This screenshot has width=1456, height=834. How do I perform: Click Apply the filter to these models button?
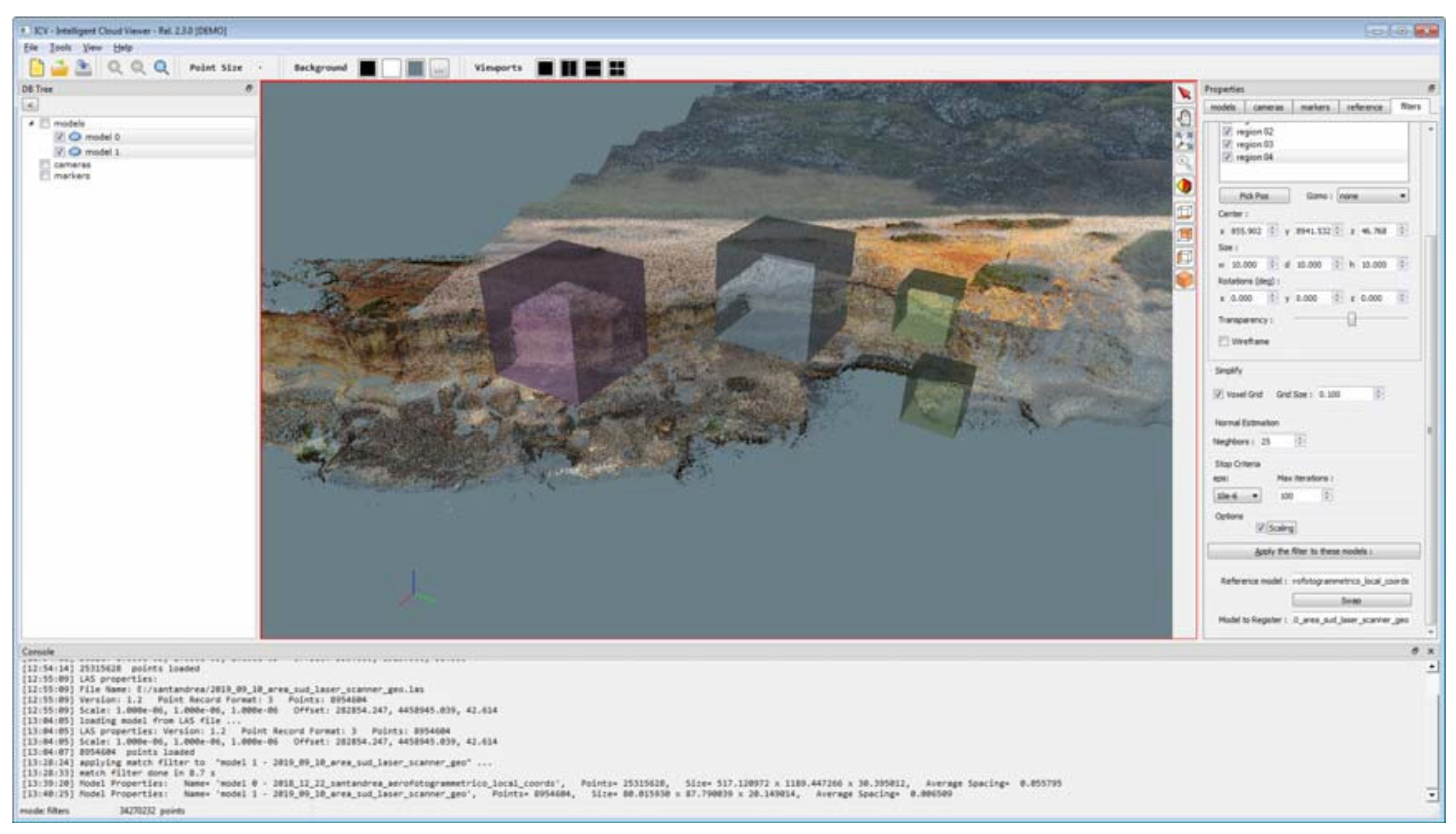pyautogui.click(x=1322, y=551)
